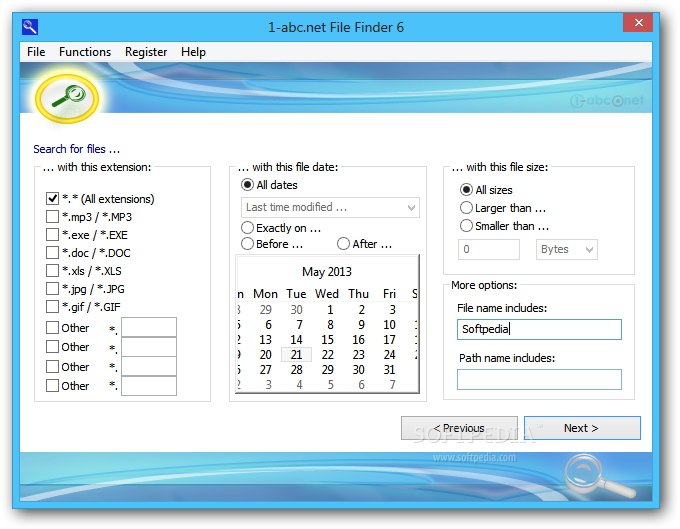Open the Help menu

pyautogui.click(x=193, y=52)
